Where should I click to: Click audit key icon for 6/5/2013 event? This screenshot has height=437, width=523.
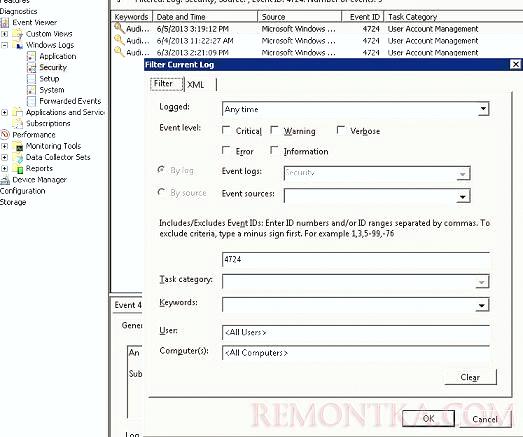[119, 28]
